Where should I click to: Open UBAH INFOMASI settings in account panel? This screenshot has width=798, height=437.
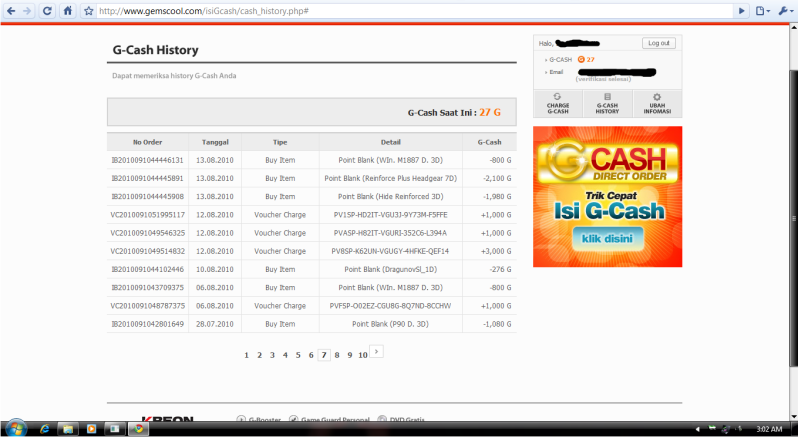(x=657, y=104)
